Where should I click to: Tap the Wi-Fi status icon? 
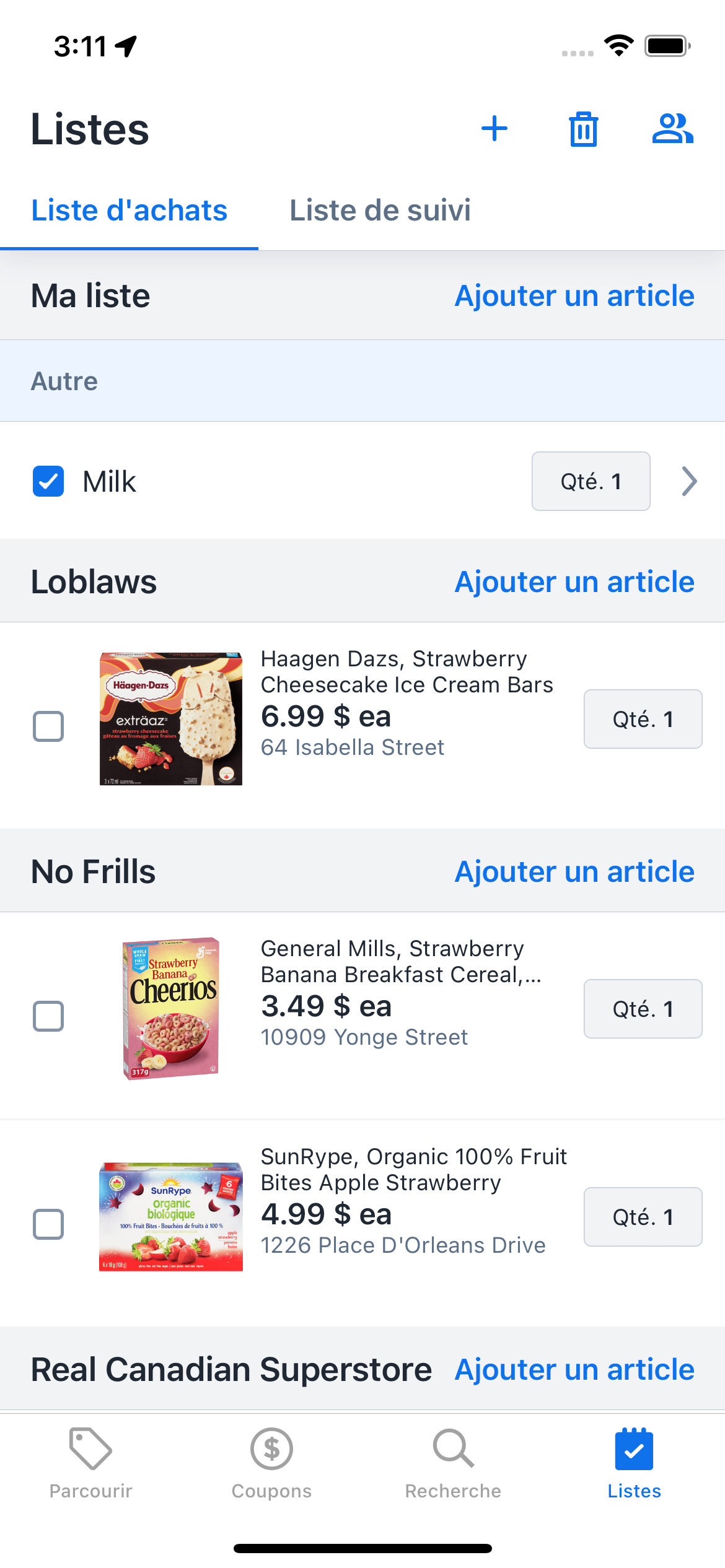tap(618, 46)
